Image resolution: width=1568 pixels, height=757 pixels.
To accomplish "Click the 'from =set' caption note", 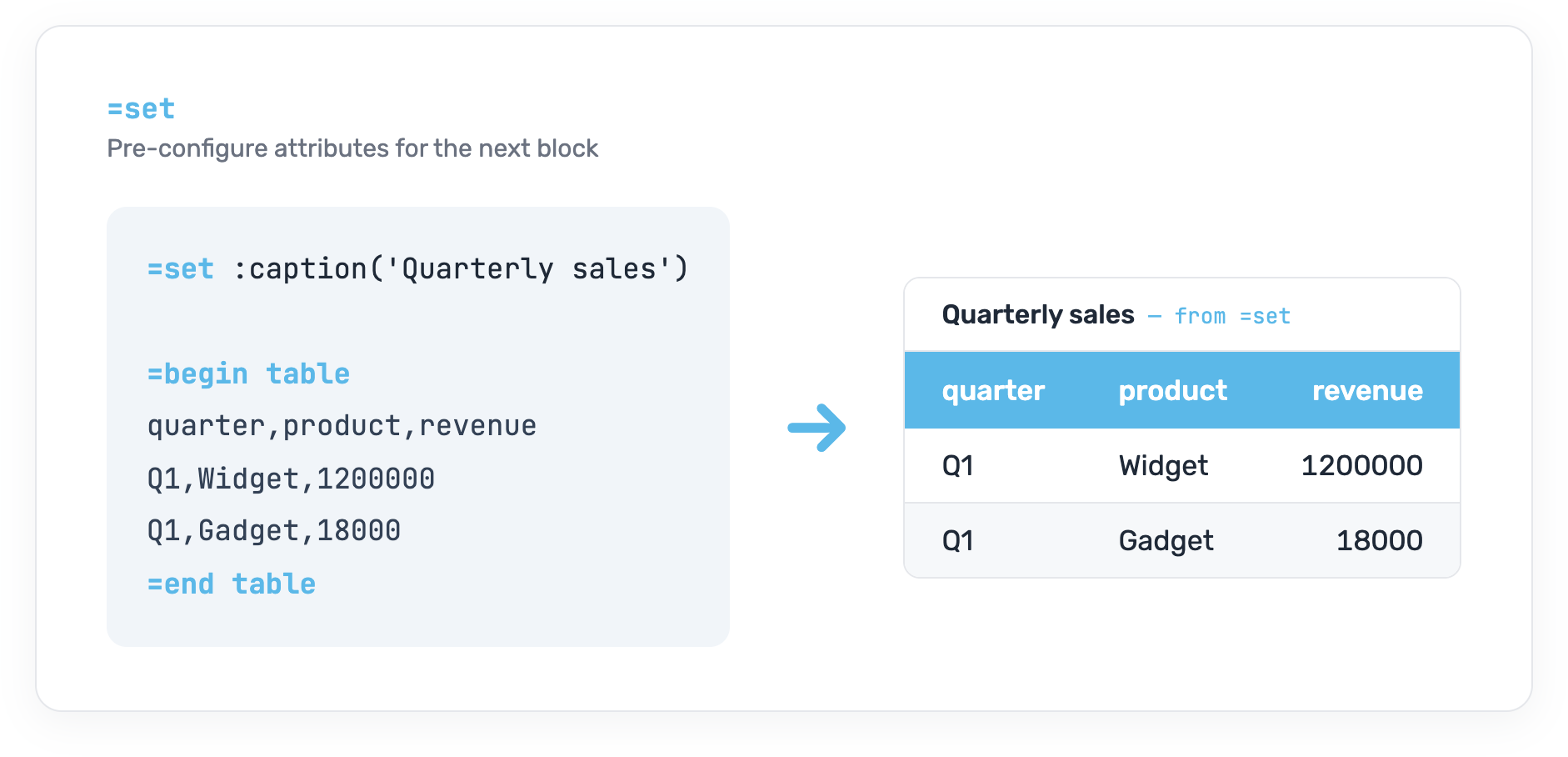I will (1232, 316).
